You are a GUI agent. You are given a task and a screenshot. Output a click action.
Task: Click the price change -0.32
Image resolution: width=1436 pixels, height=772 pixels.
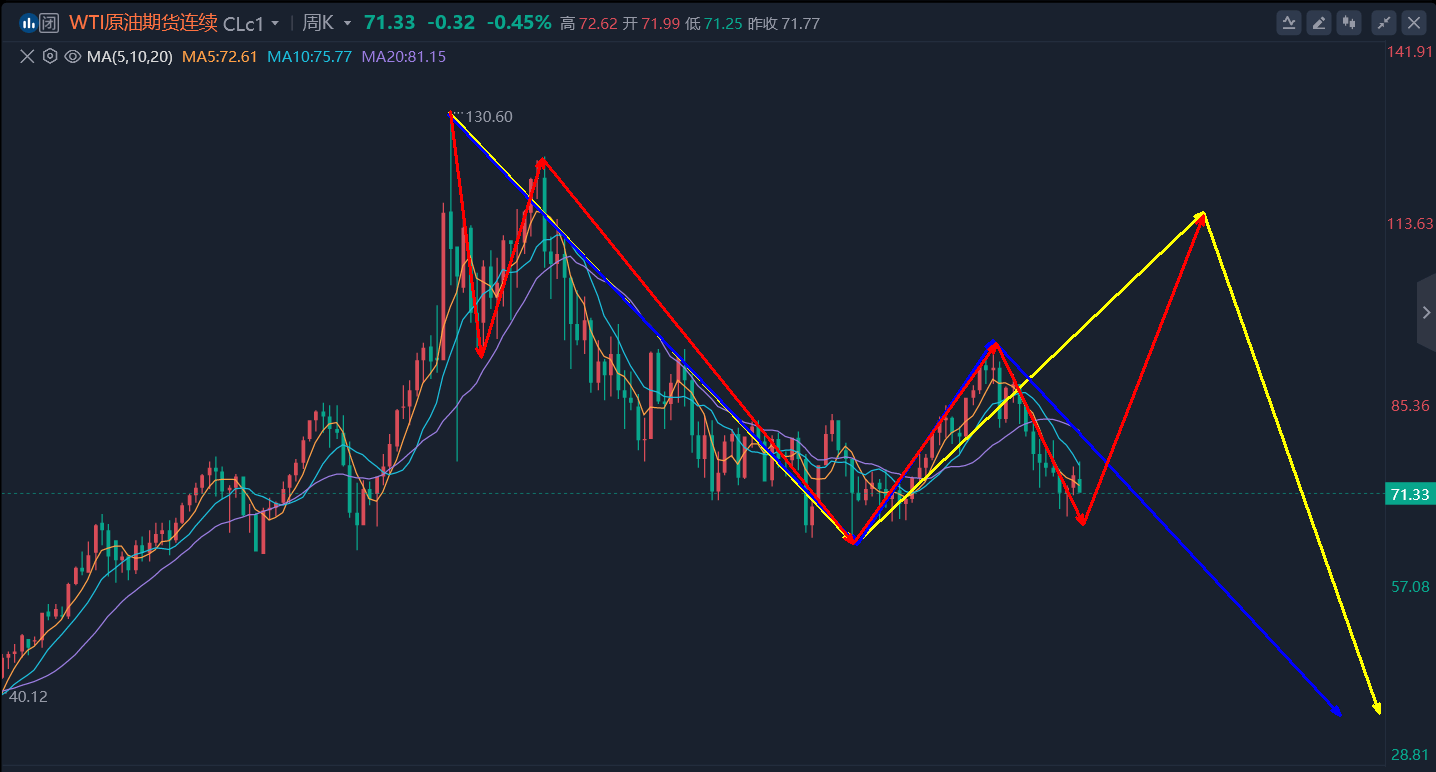coord(451,22)
